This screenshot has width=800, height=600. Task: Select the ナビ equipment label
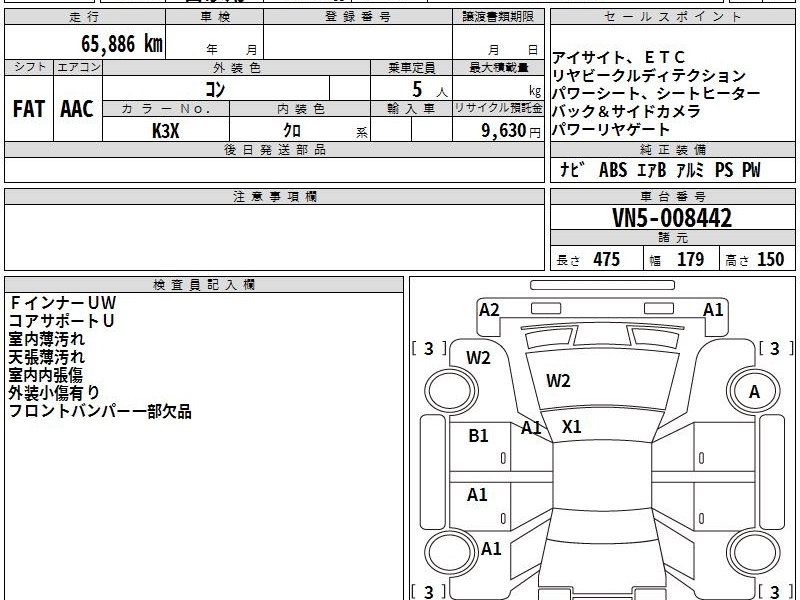pos(571,169)
